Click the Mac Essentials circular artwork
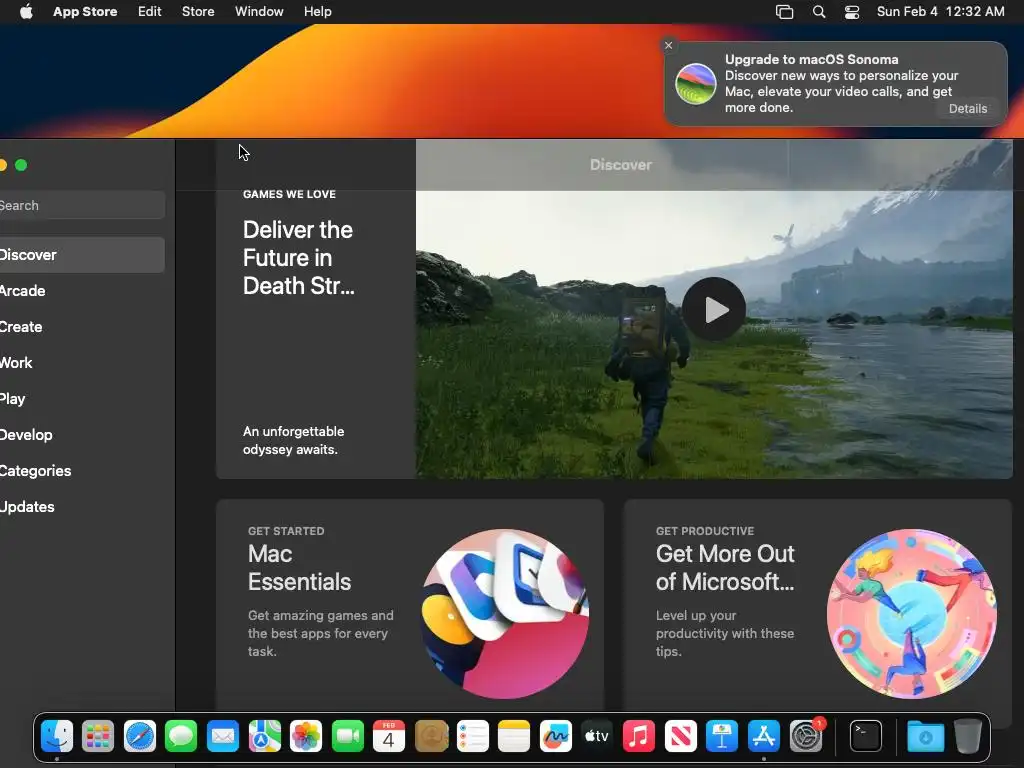Image resolution: width=1024 pixels, height=768 pixels. point(505,613)
